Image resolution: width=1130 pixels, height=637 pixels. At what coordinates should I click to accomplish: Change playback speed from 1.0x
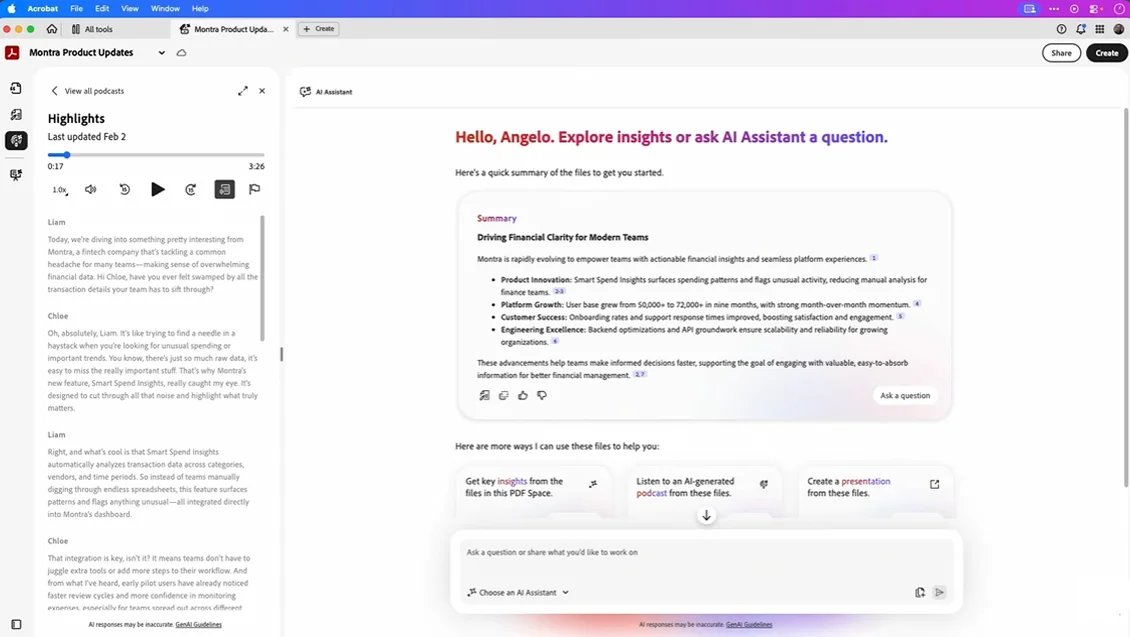coord(60,190)
